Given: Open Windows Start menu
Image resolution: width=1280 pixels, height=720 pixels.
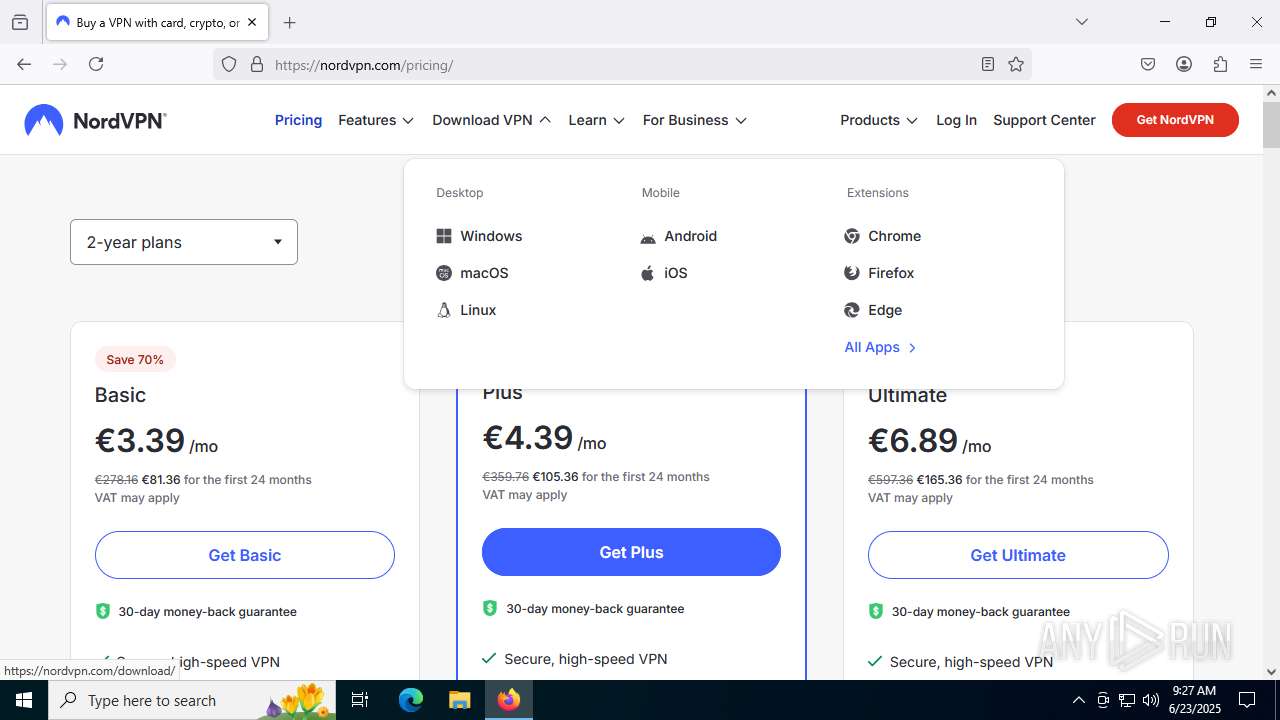Looking at the screenshot, I should click(x=24, y=700).
